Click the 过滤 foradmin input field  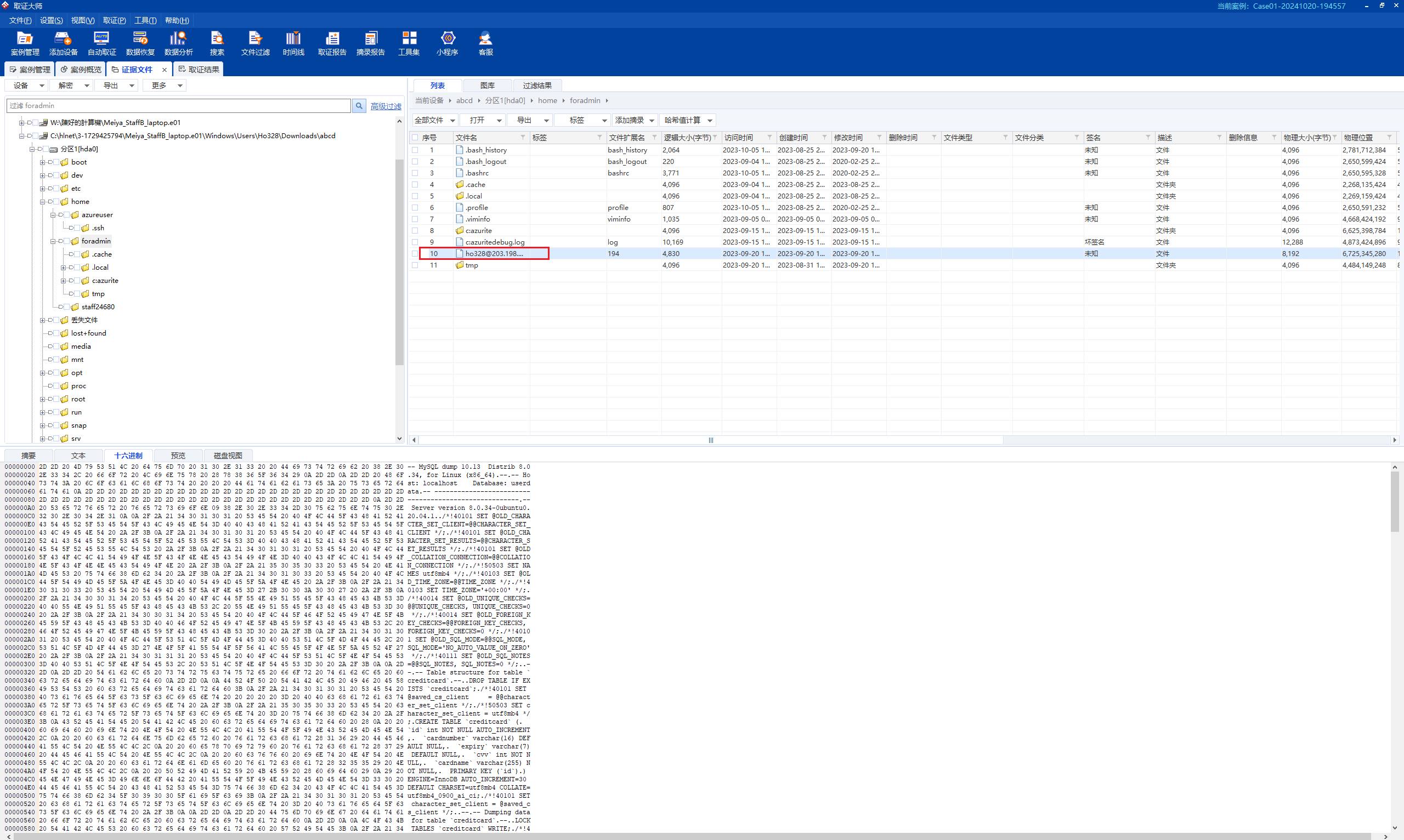(179, 106)
